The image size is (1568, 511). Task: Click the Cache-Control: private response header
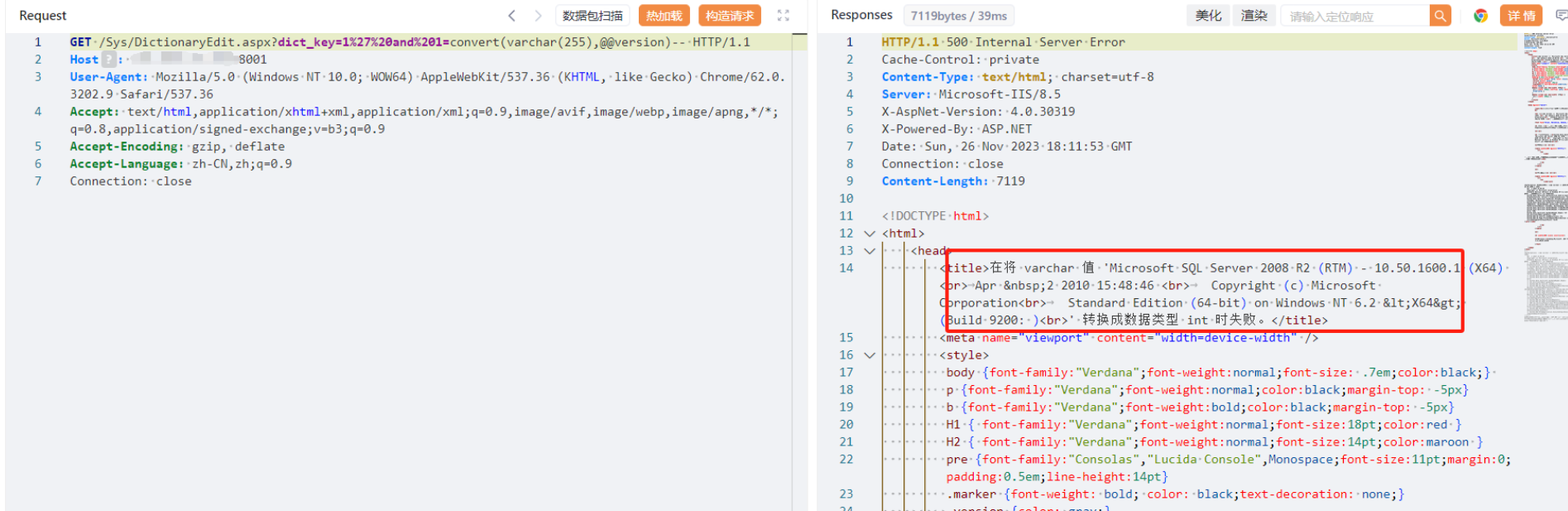tap(960, 60)
